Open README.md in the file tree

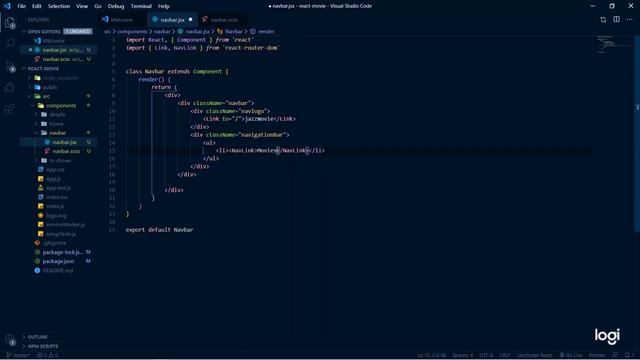pos(58,270)
